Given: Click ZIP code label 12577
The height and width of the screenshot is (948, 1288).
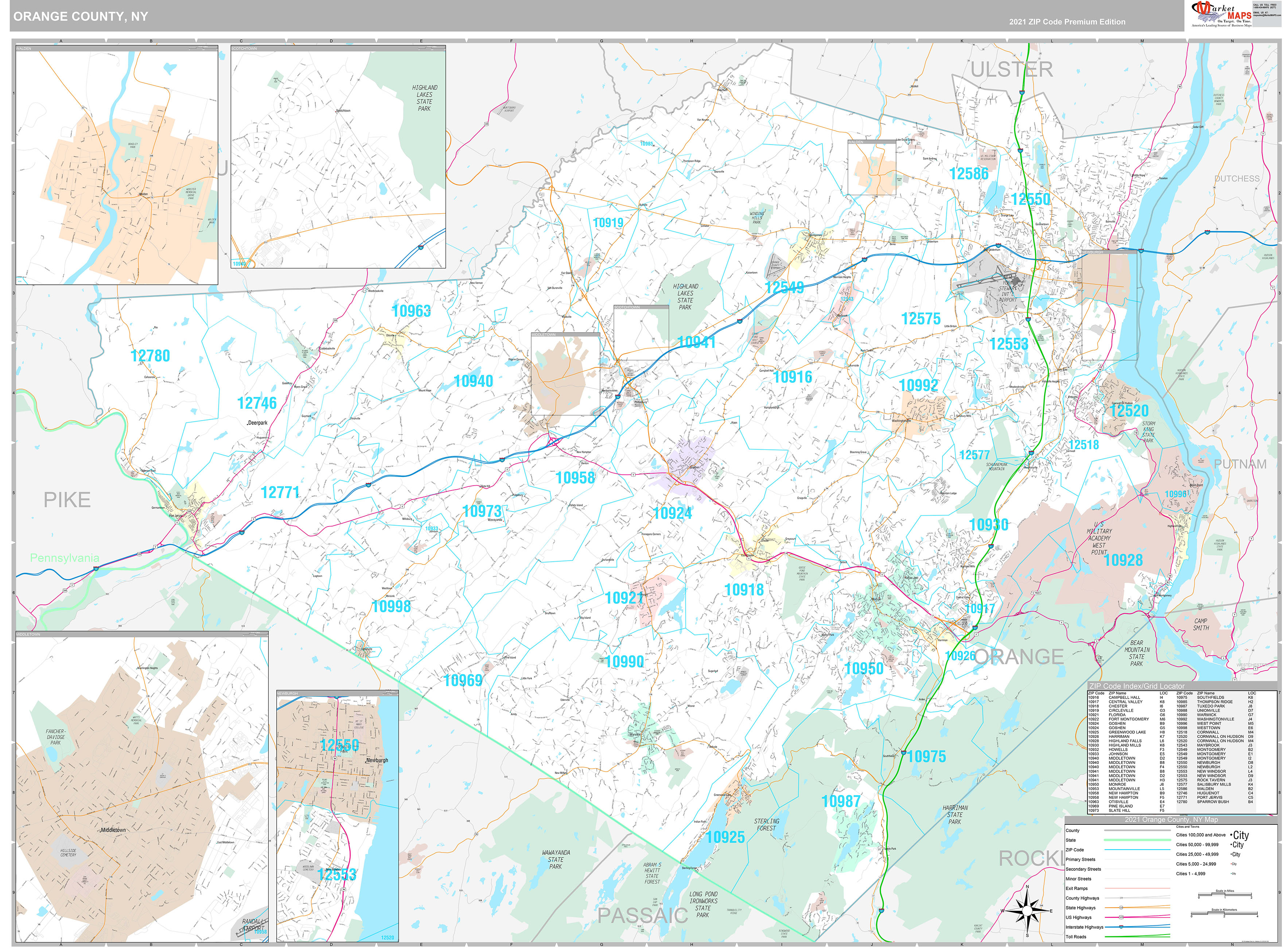Looking at the screenshot, I should [975, 455].
